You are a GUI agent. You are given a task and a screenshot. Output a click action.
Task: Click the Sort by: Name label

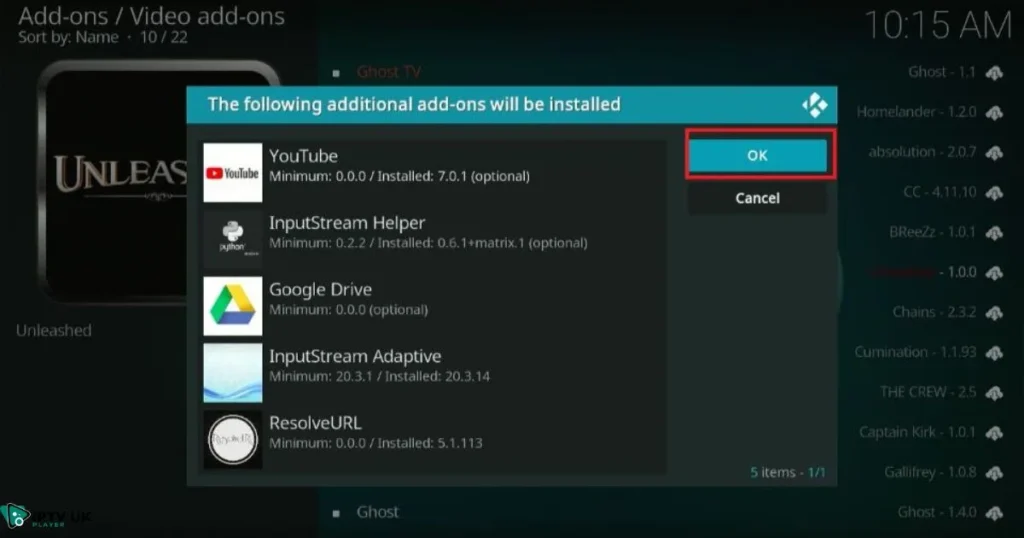(69, 37)
